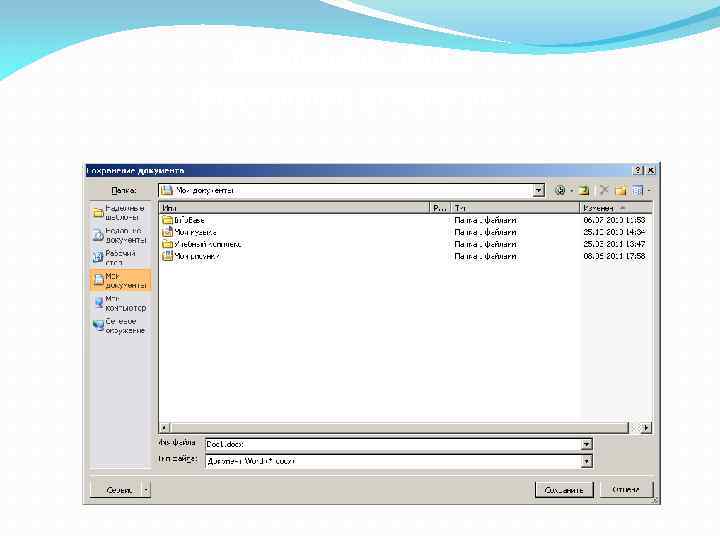Click the date 08.05.2011 17:58

click(x=614, y=256)
